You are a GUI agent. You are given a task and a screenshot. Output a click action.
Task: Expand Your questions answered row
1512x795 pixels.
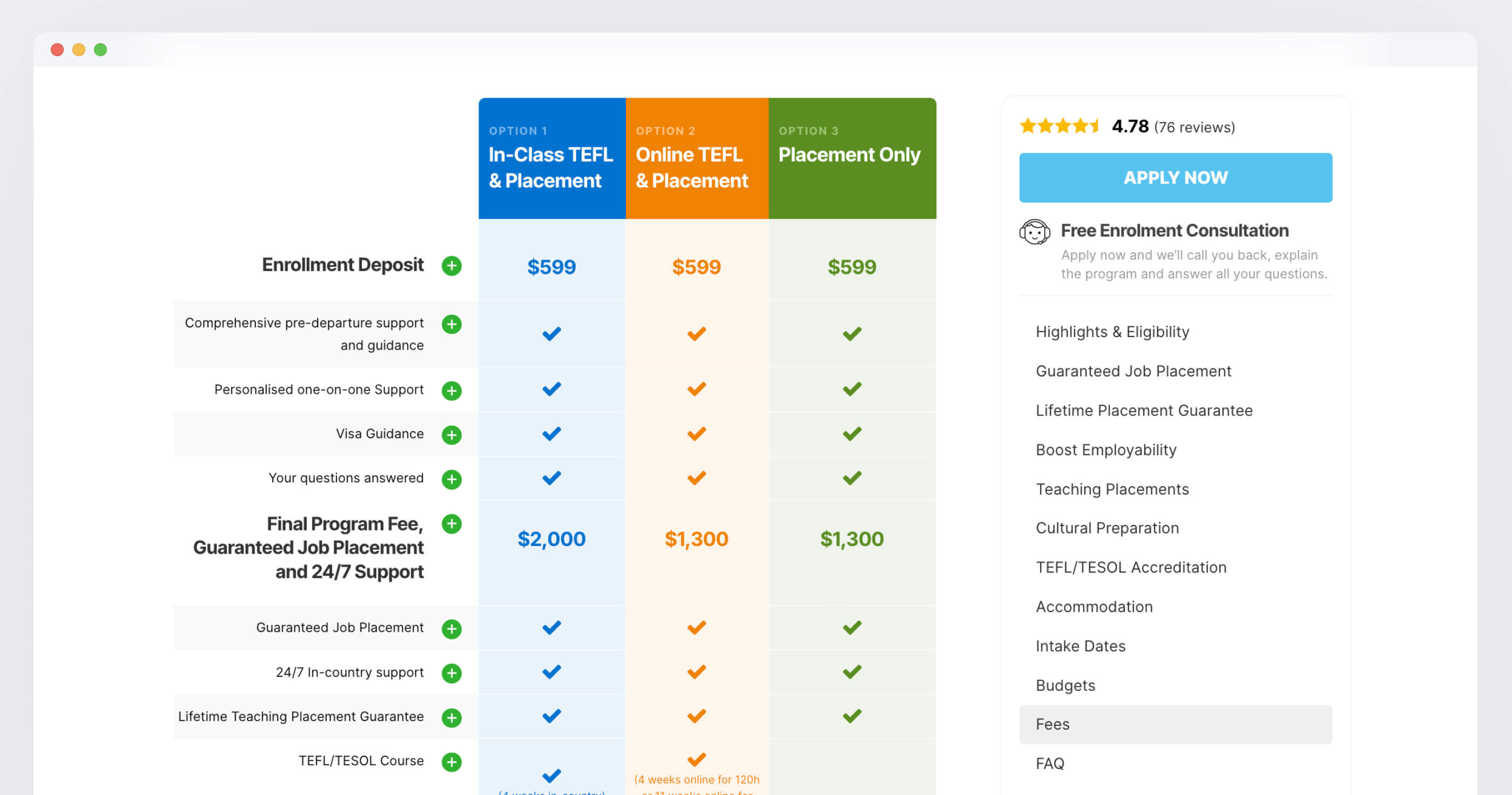click(451, 479)
